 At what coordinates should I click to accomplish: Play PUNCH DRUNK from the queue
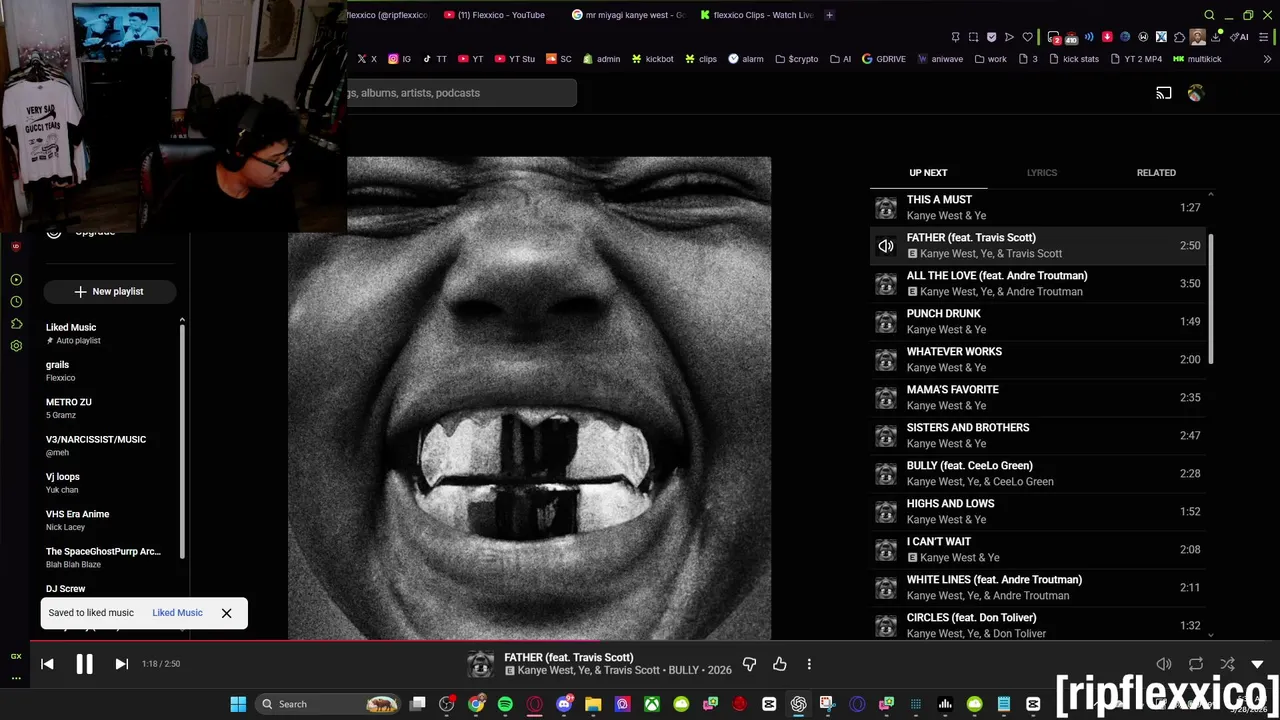coord(1038,322)
